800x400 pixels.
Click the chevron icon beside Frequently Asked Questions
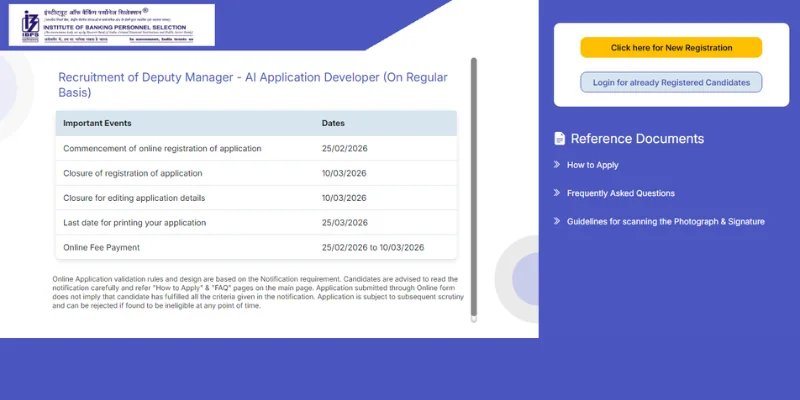557,193
